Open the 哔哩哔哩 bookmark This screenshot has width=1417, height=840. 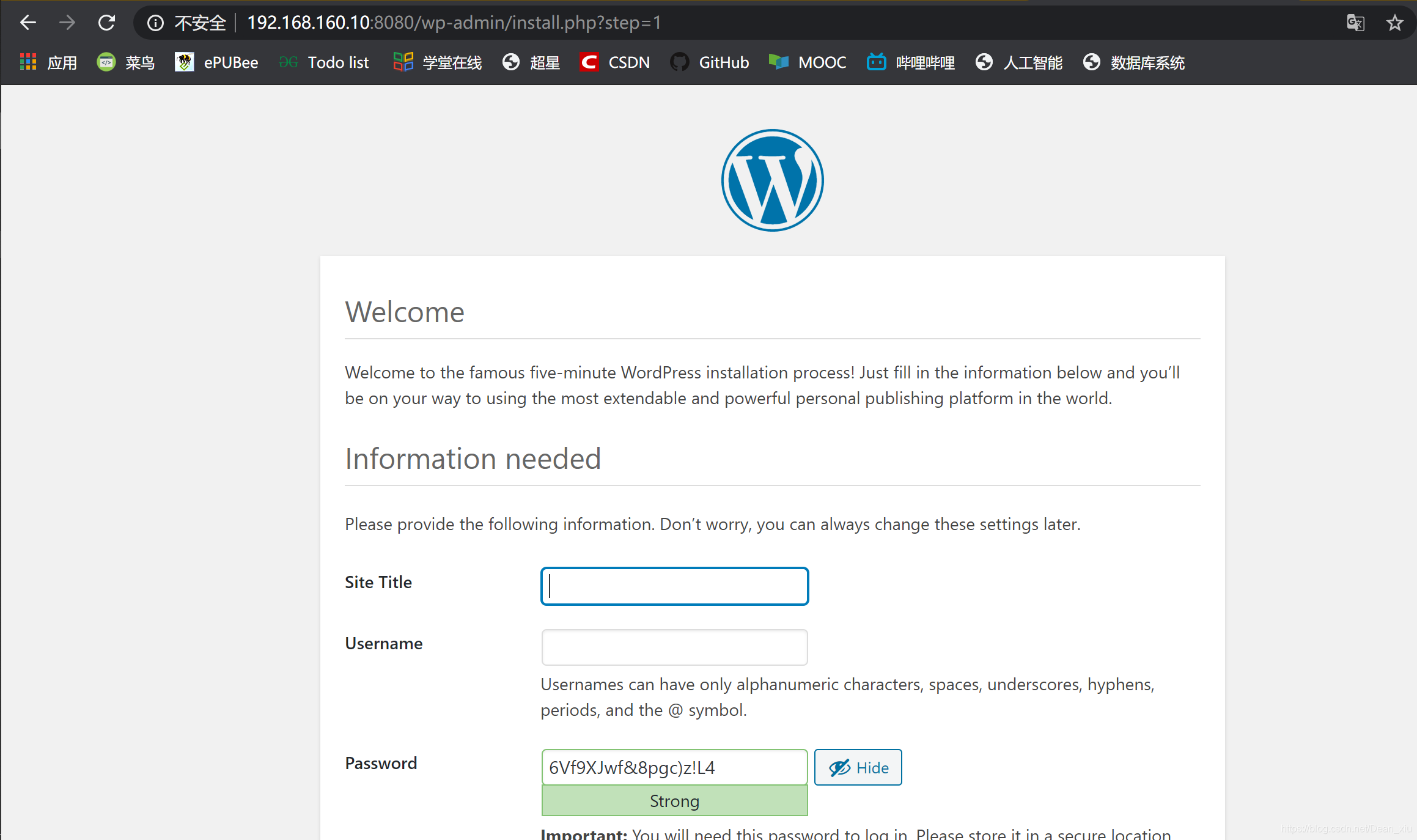coord(911,62)
